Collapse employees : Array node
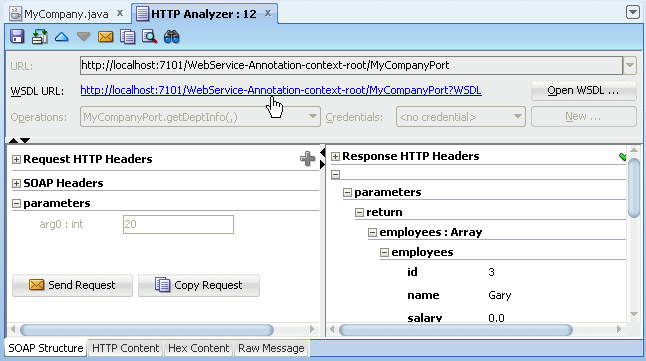The width and height of the screenshot is (646, 361). tap(372, 233)
